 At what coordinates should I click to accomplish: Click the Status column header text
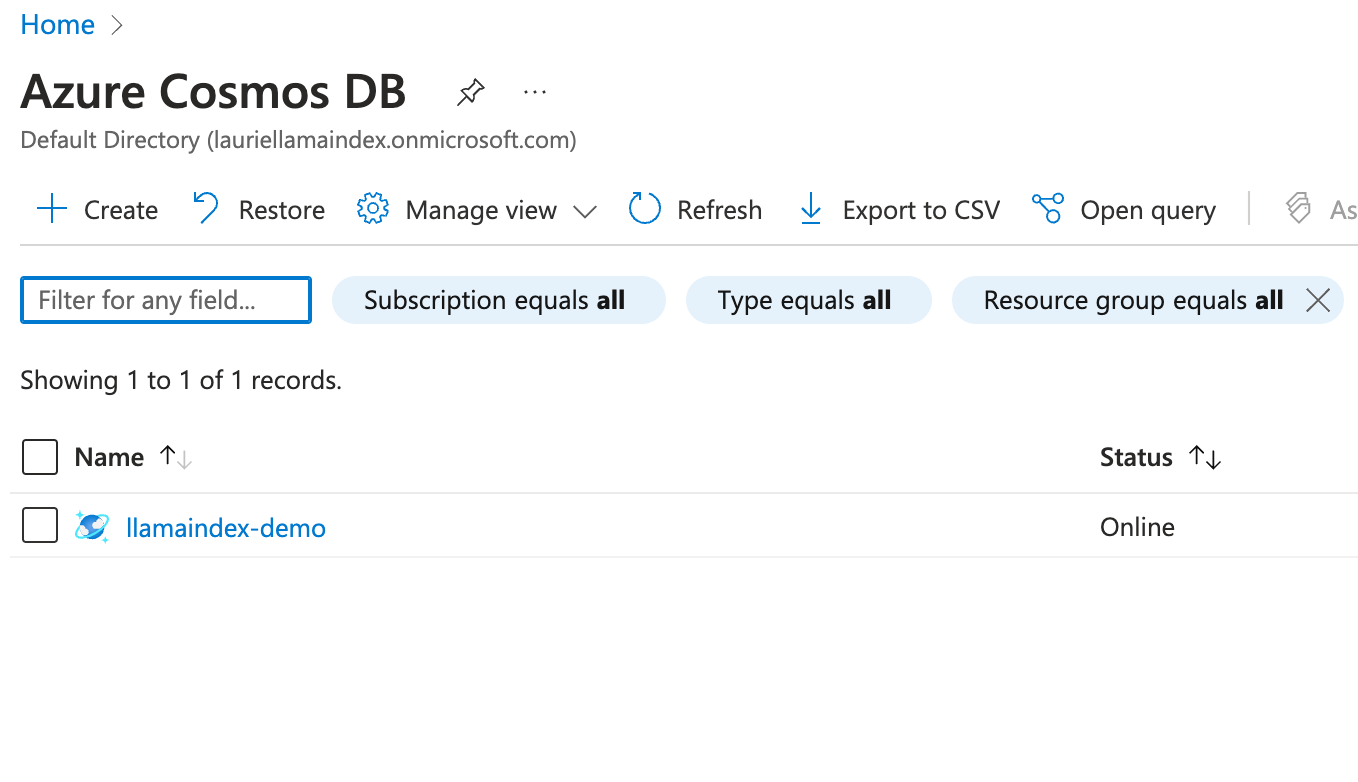(x=1136, y=457)
